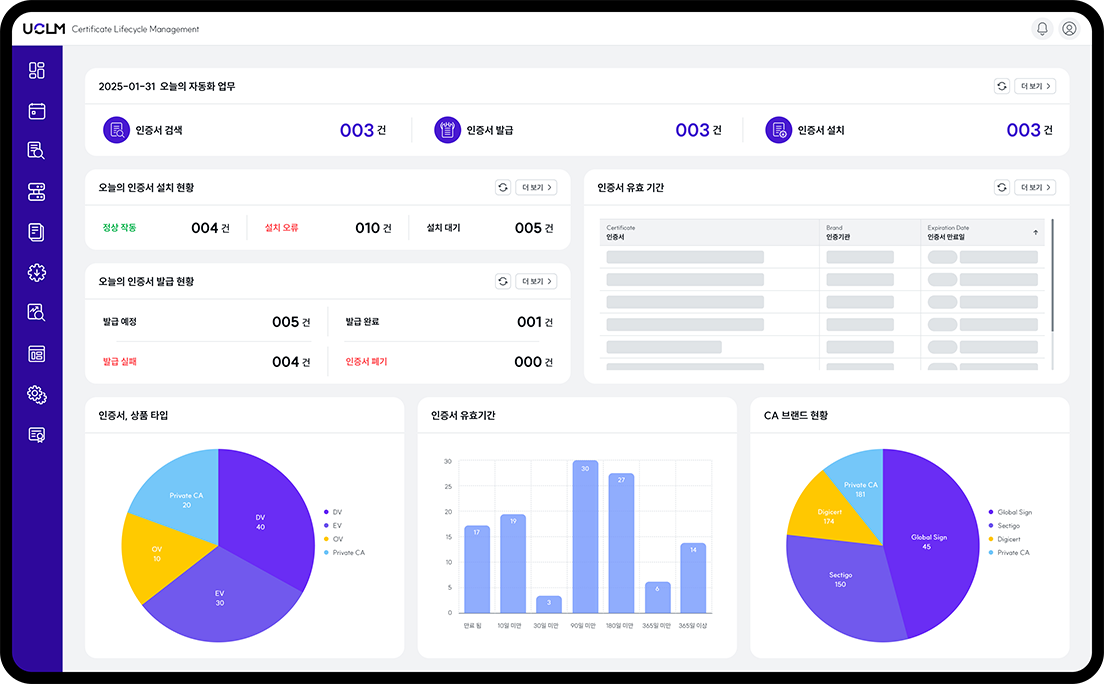Viewport: 1104px width, 684px height.
Task: Click the 설치 오류 status label
Action: tap(281, 228)
